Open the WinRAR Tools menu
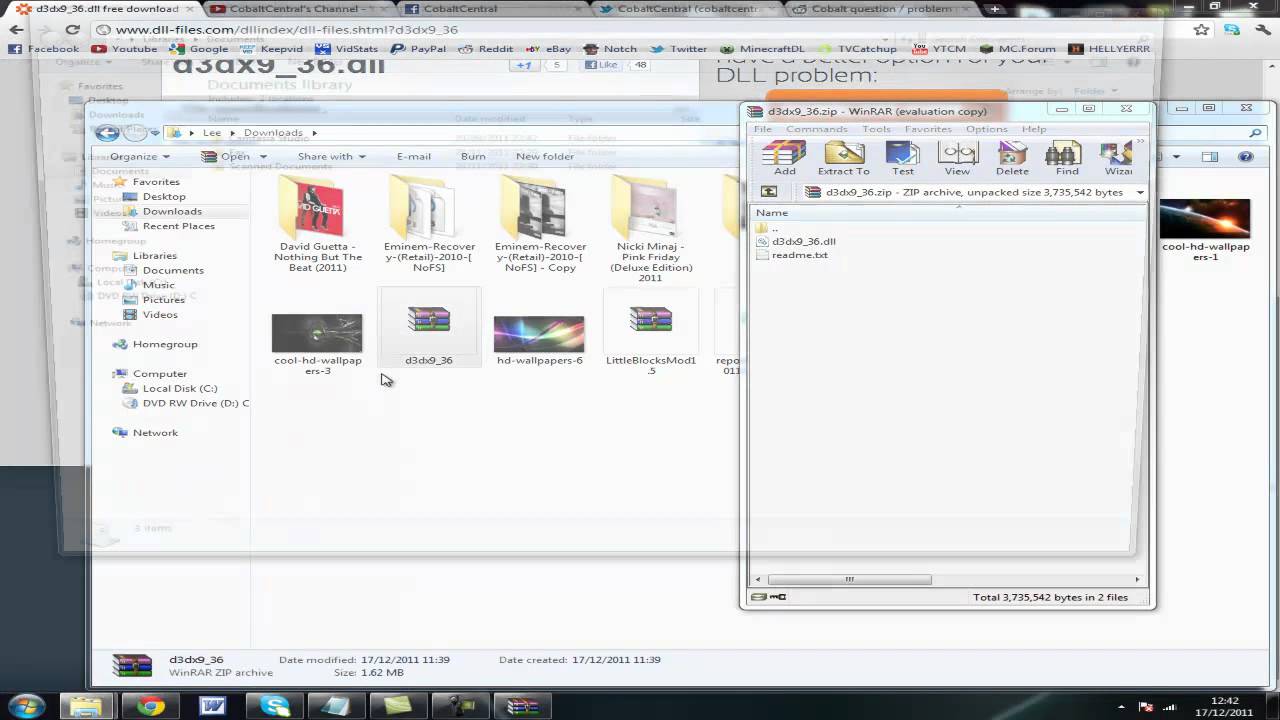The width and height of the screenshot is (1280, 720). (x=876, y=129)
